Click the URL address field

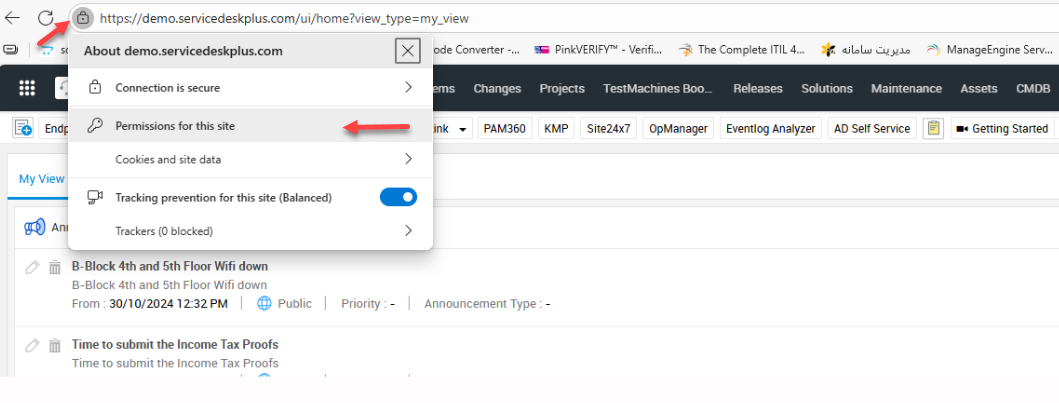284,19
